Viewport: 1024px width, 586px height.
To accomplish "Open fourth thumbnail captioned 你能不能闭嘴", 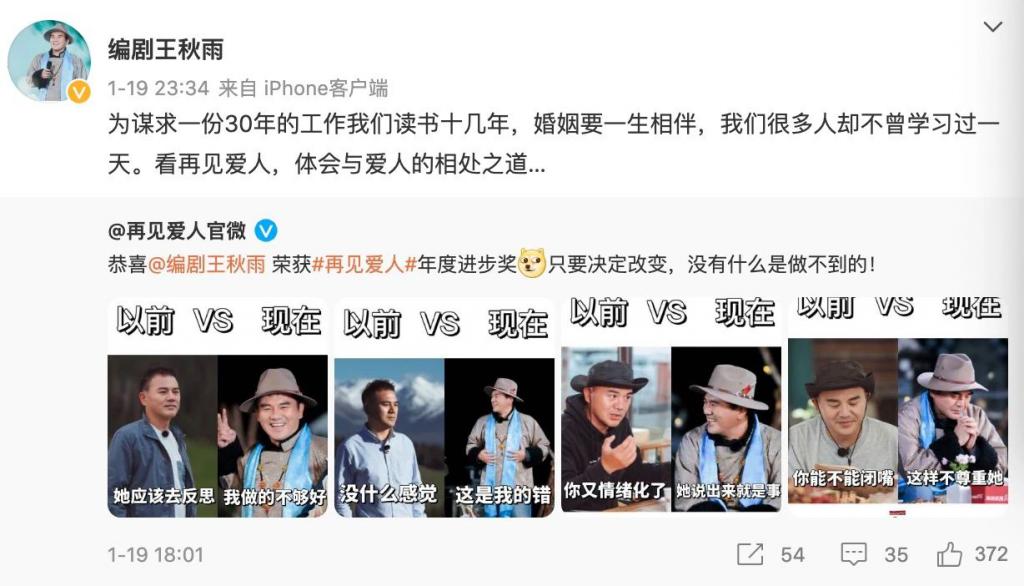I will tap(898, 407).
